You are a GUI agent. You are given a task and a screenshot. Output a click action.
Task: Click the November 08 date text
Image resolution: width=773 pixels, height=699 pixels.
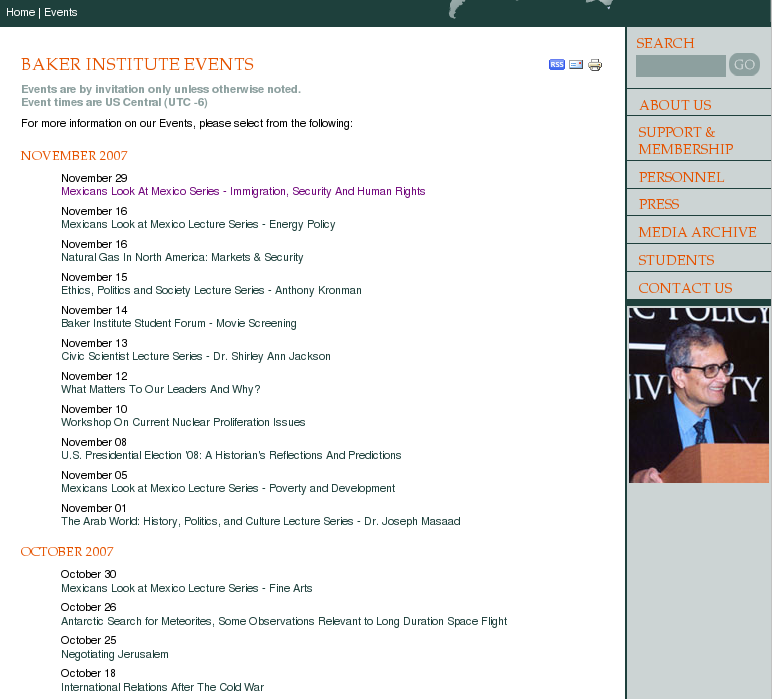(x=94, y=442)
